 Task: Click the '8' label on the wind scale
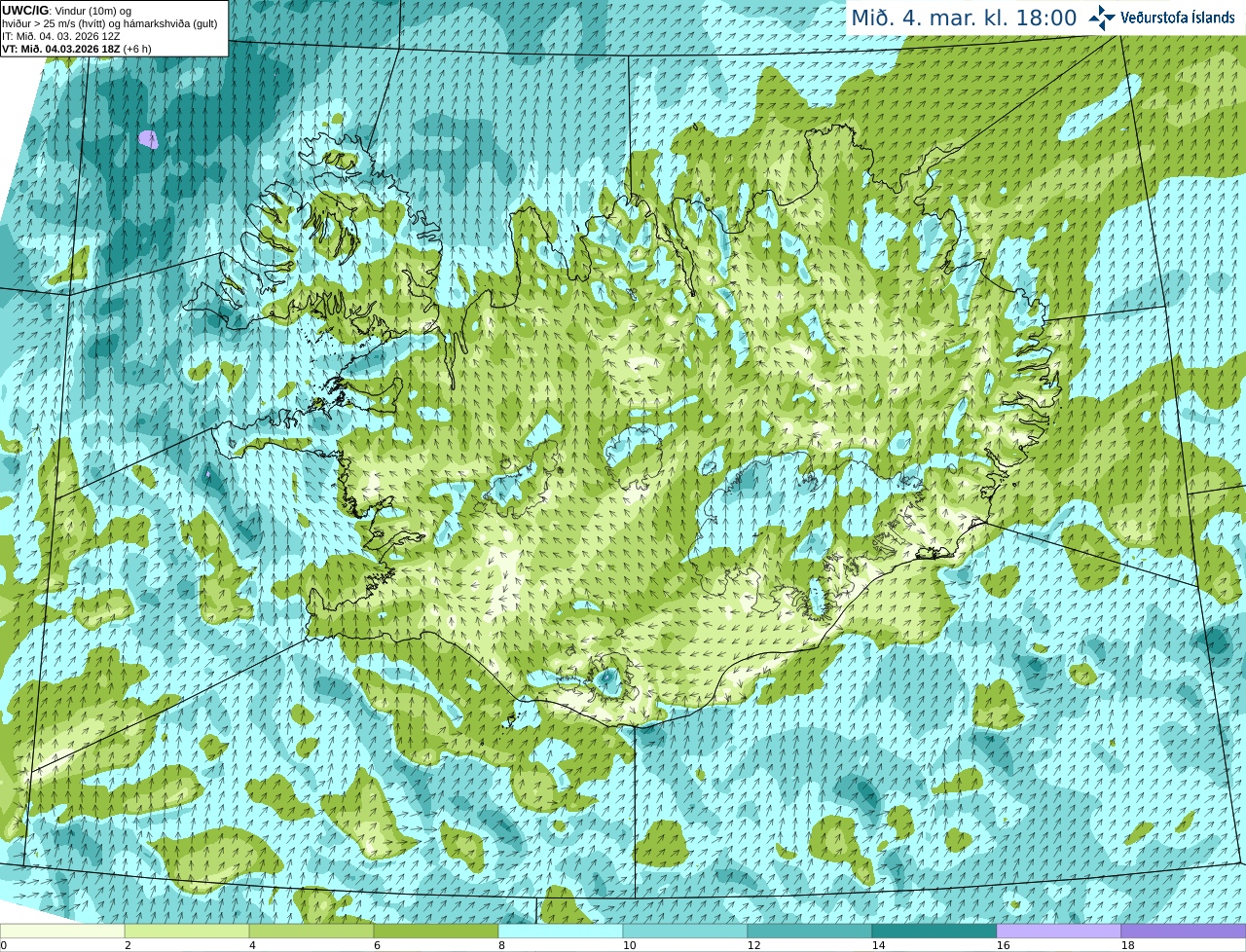point(501,945)
